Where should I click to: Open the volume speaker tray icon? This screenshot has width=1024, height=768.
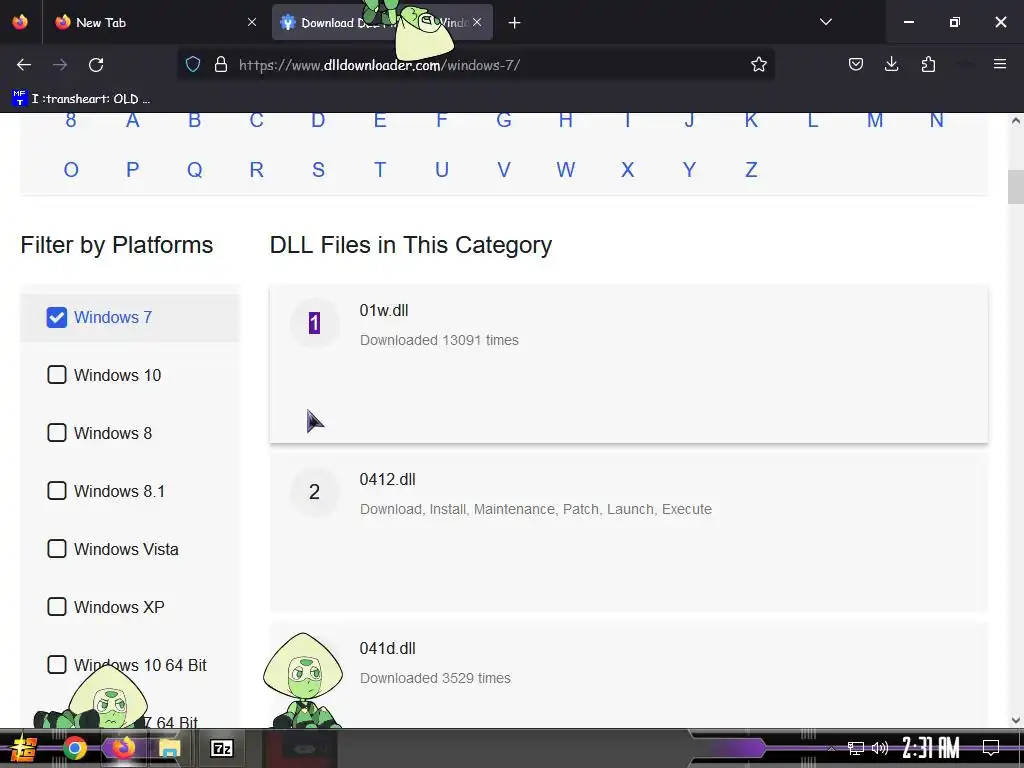[880, 748]
